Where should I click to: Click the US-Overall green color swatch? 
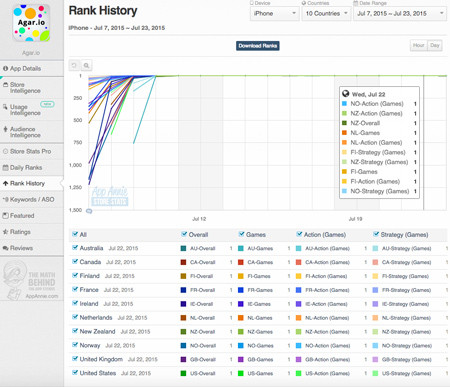(x=183, y=373)
